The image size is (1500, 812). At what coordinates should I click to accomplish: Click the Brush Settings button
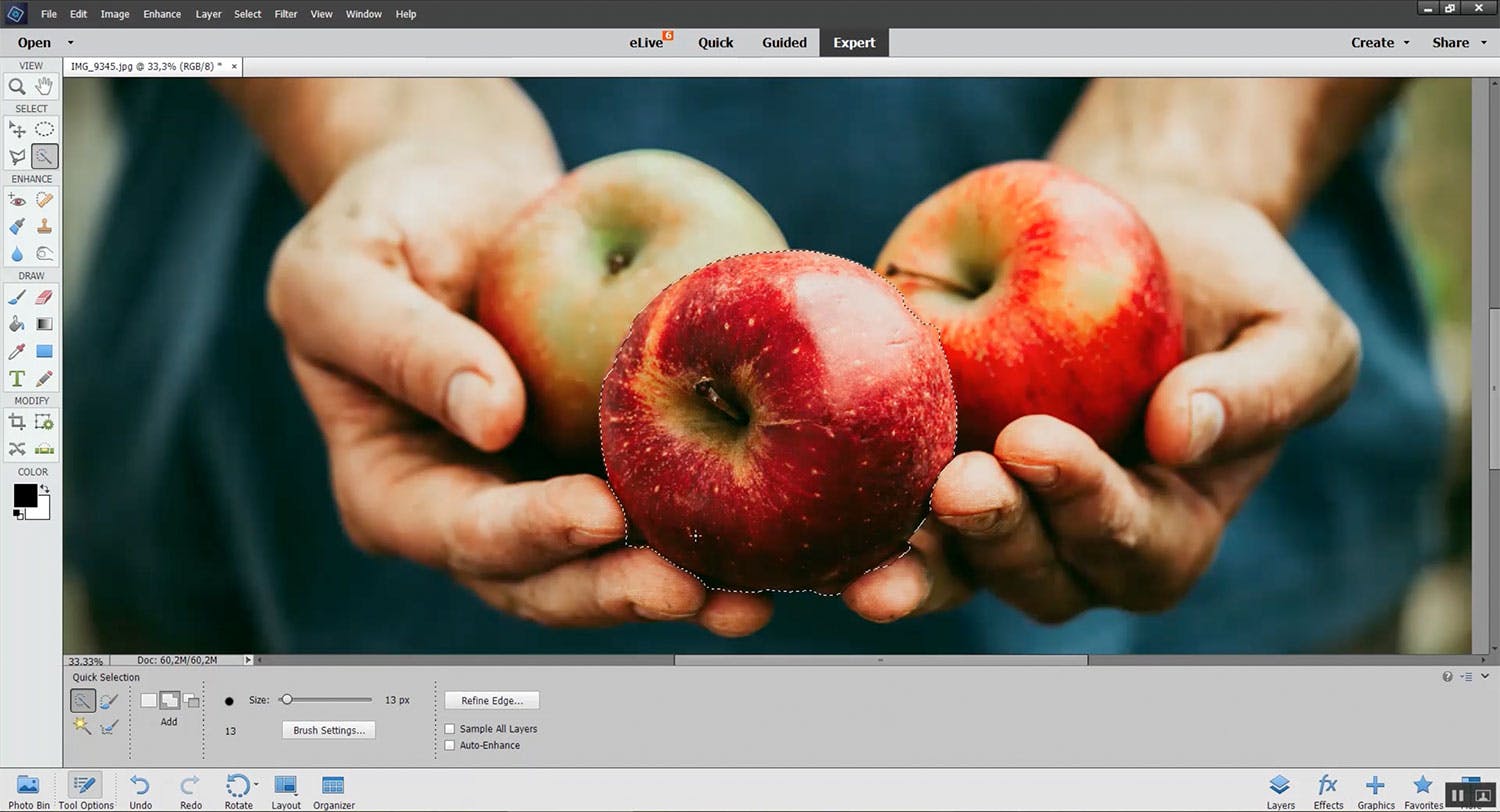click(x=329, y=730)
